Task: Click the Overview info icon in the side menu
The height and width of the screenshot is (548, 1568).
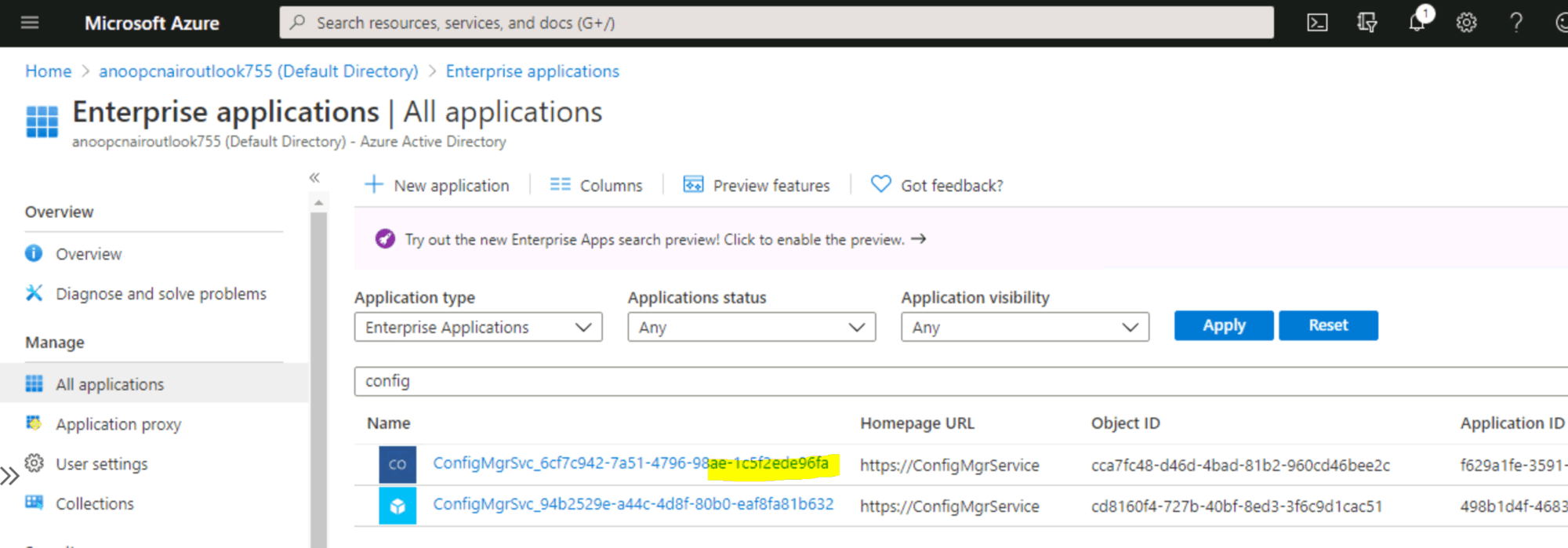Action: pyautogui.click(x=34, y=253)
